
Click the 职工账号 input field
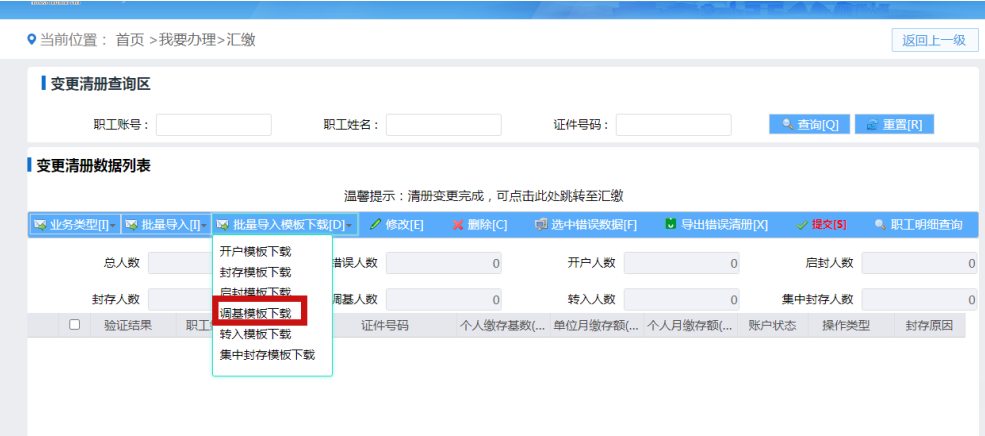[214, 124]
